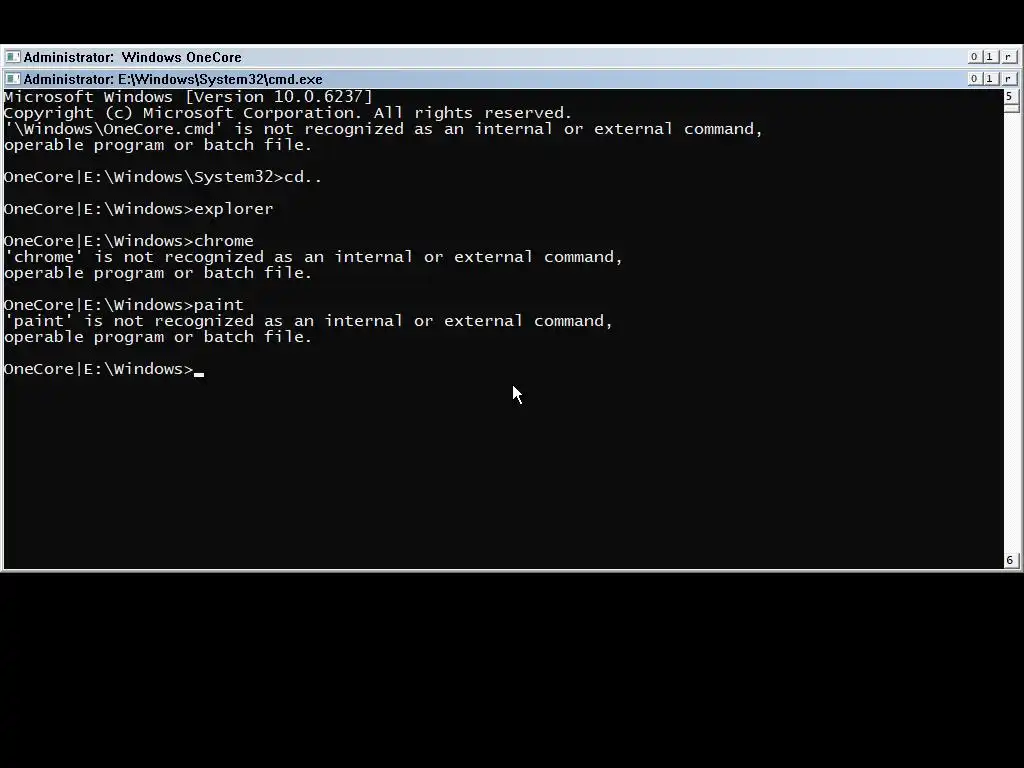Click the console's vertical scrollbar track
The image size is (1024, 768).
(x=1010, y=333)
